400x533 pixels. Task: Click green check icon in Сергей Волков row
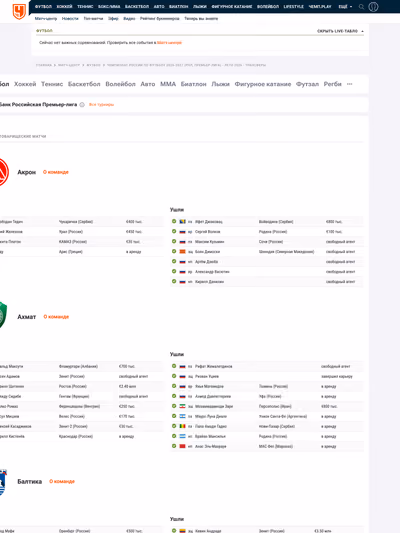click(x=174, y=231)
